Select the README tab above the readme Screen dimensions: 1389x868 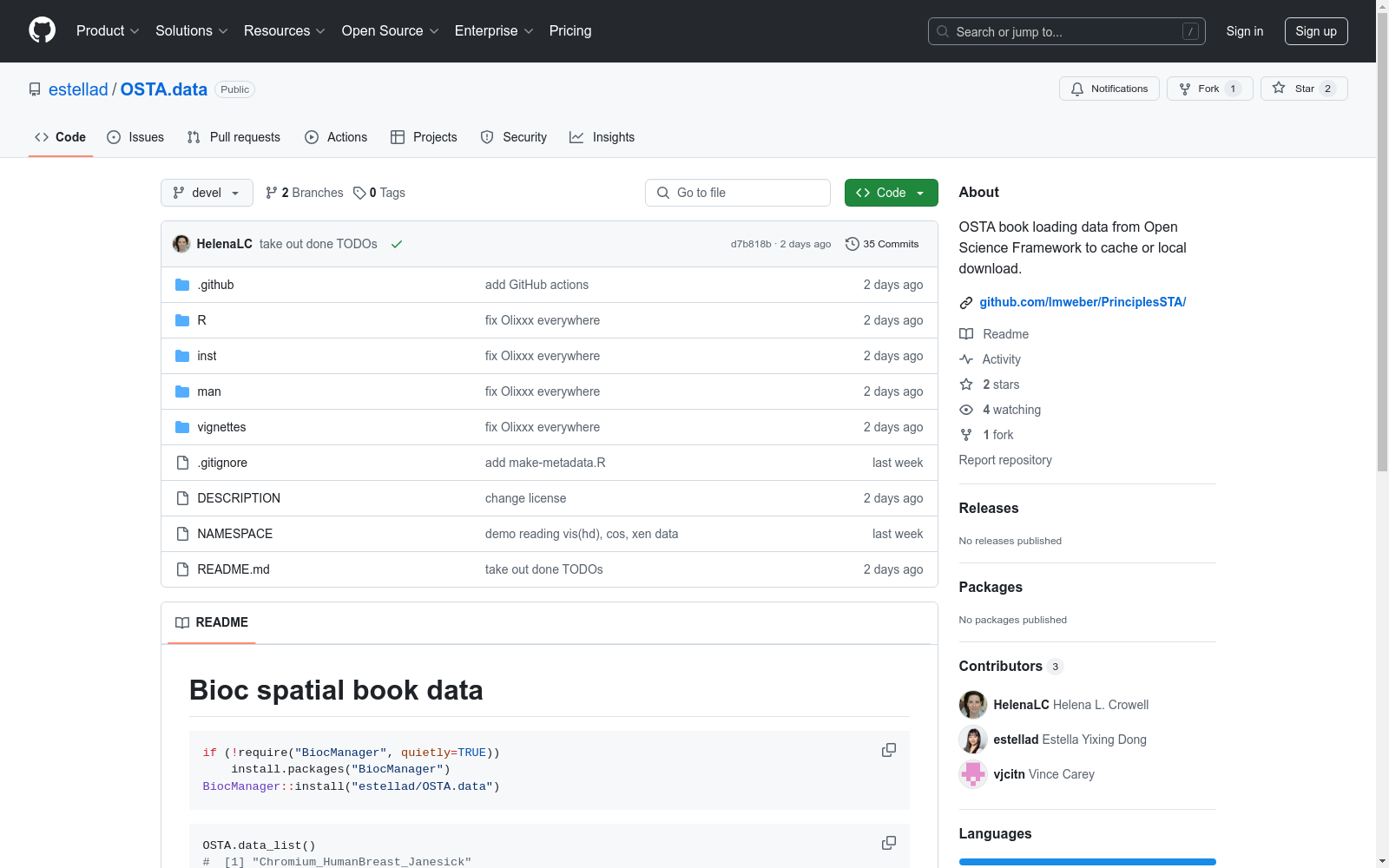pos(212,622)
